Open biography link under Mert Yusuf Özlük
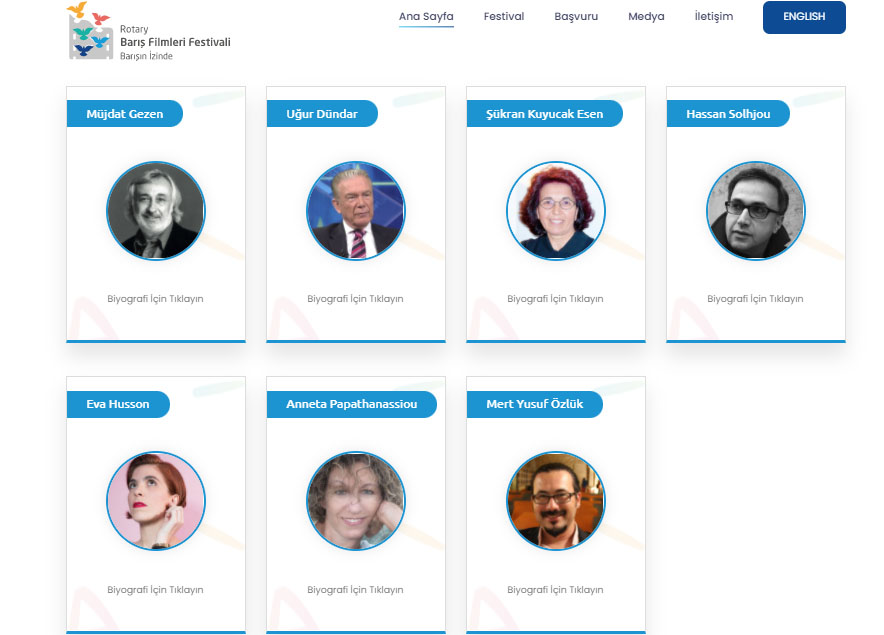 click(x=555, y=590)
